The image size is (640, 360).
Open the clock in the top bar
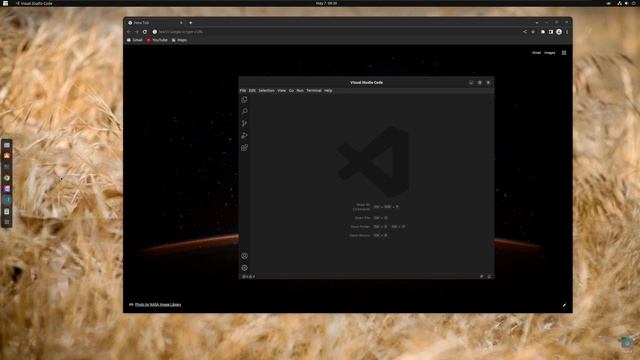point(327,3)
